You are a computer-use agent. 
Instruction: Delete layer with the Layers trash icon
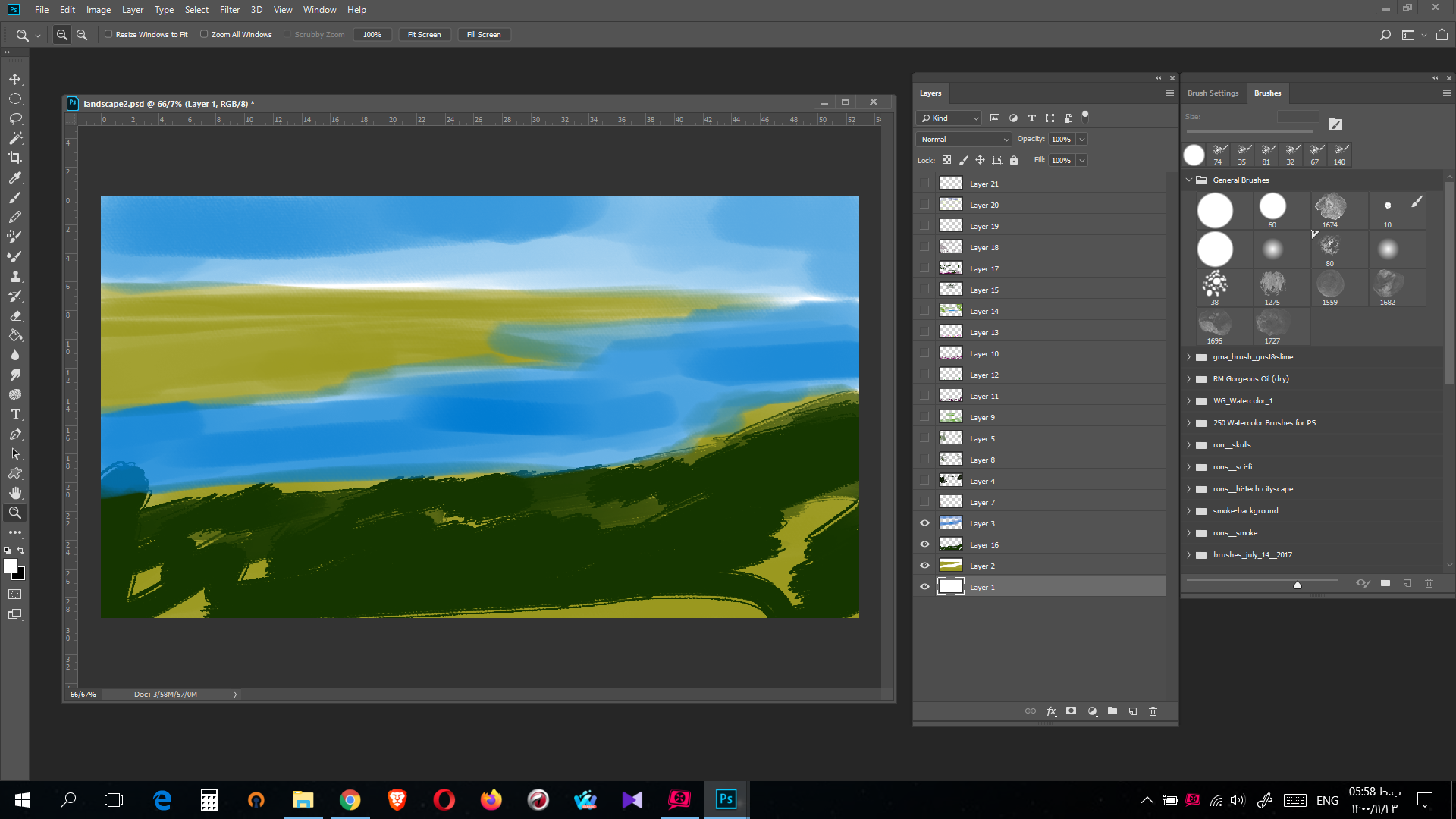coord(1153,711)
